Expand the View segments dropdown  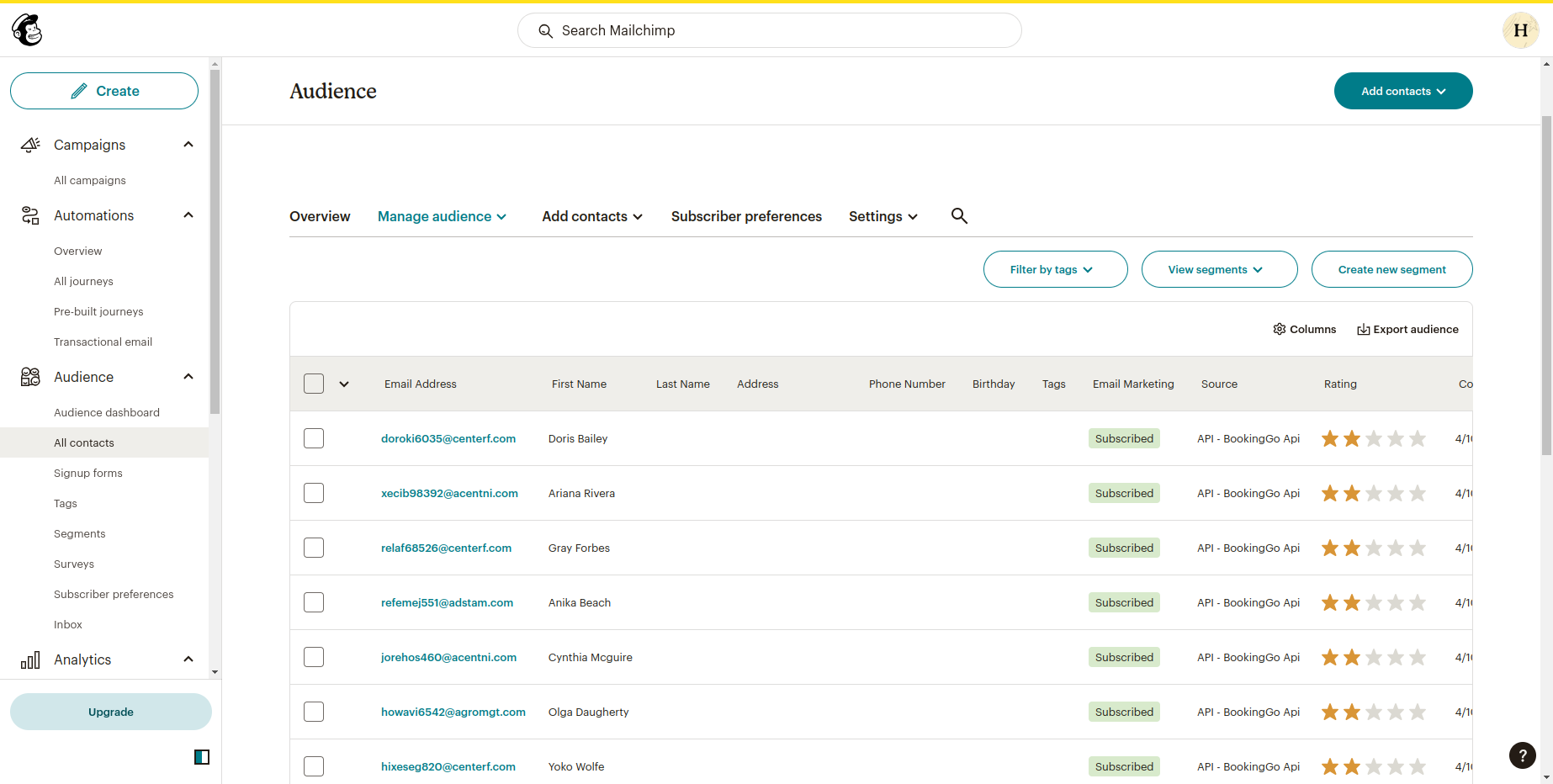(1219, 269)
